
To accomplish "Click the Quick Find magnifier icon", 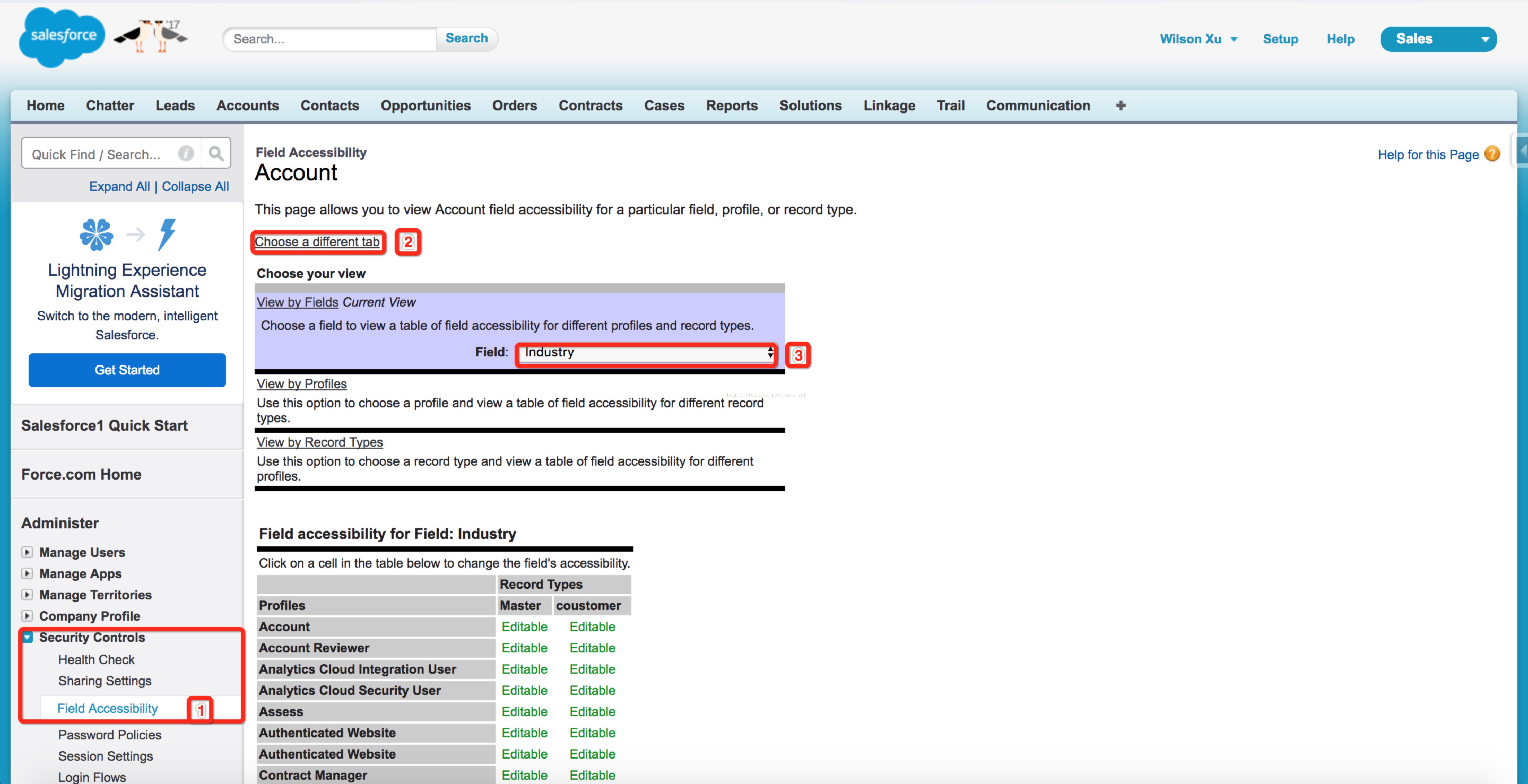I will (216, 154).
